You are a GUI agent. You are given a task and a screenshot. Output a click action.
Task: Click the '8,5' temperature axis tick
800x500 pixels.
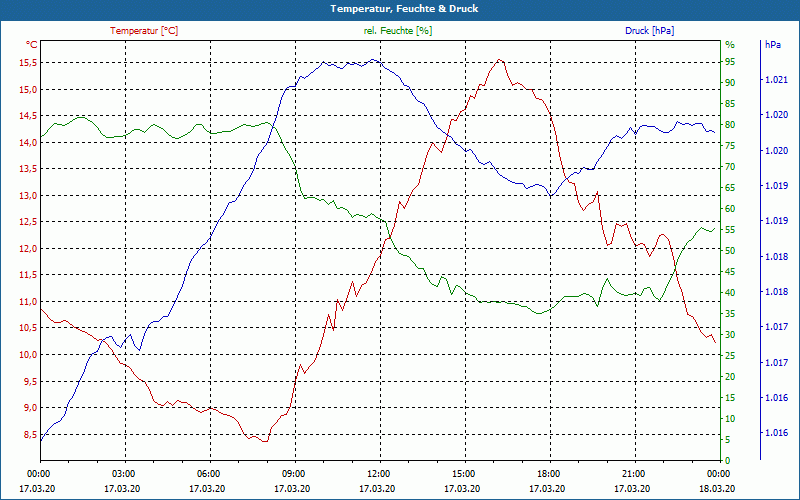[x=30, y=434]
